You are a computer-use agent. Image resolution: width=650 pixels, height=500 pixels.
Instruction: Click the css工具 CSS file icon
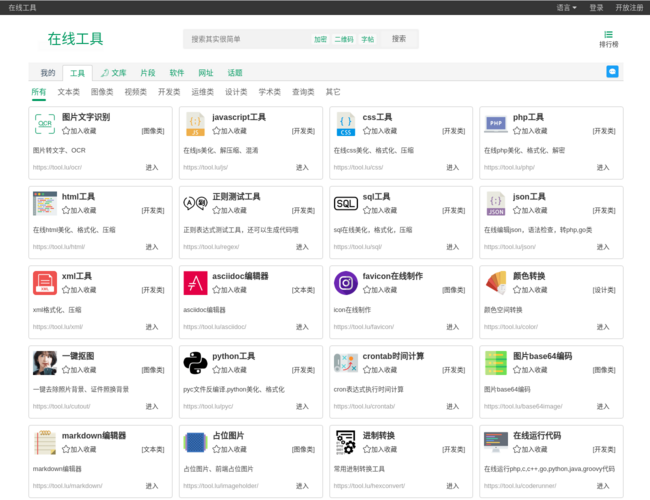346,124
